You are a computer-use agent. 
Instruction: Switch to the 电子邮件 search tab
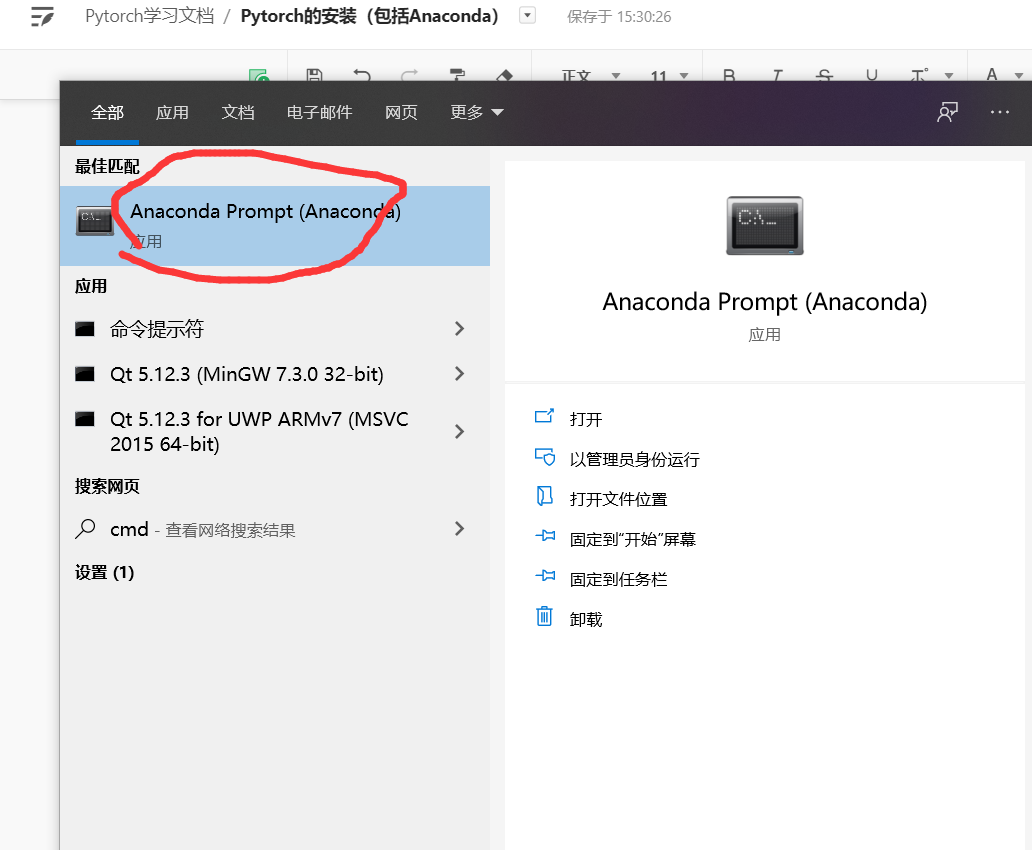click(319, 113)
